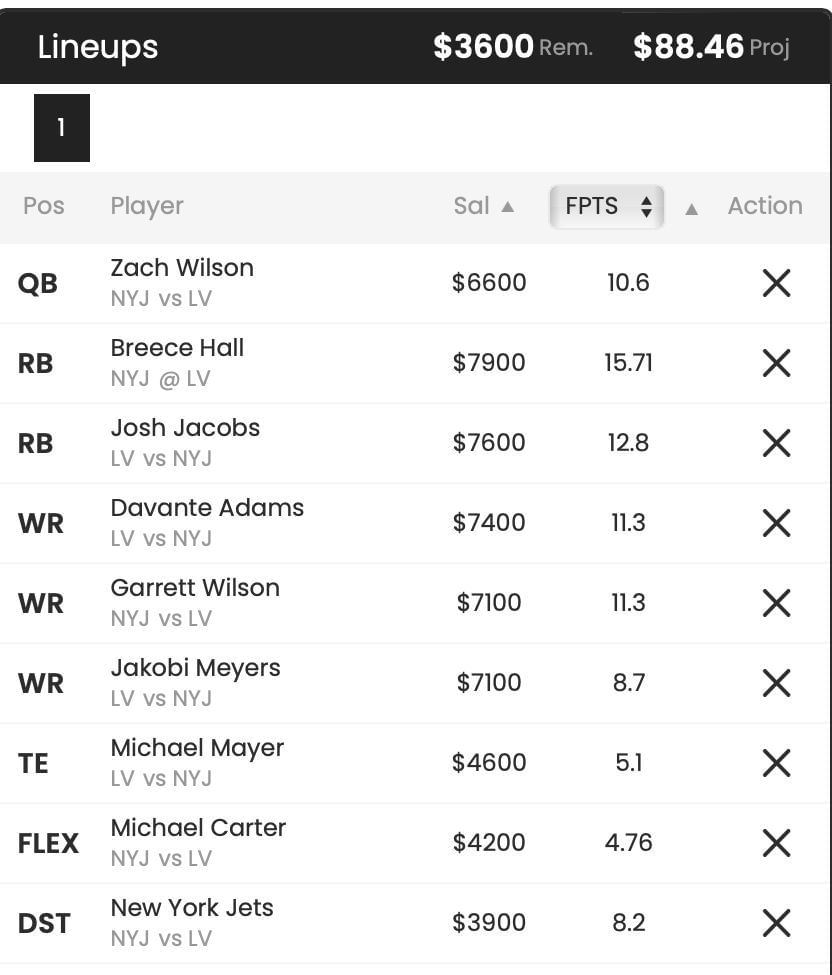832x975 pixels.
Task: Click sort arrow right of FPTS selector
Action: pyautogui.click(x=691, y=209)
